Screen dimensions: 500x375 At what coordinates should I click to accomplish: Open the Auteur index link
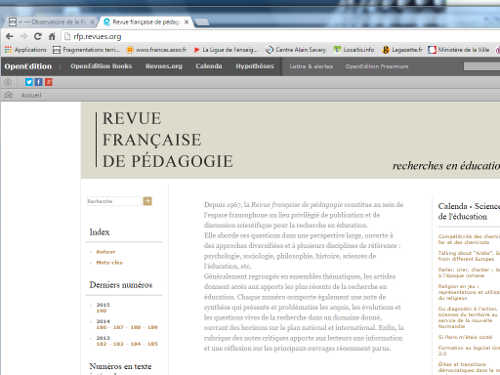click(106, 252)
